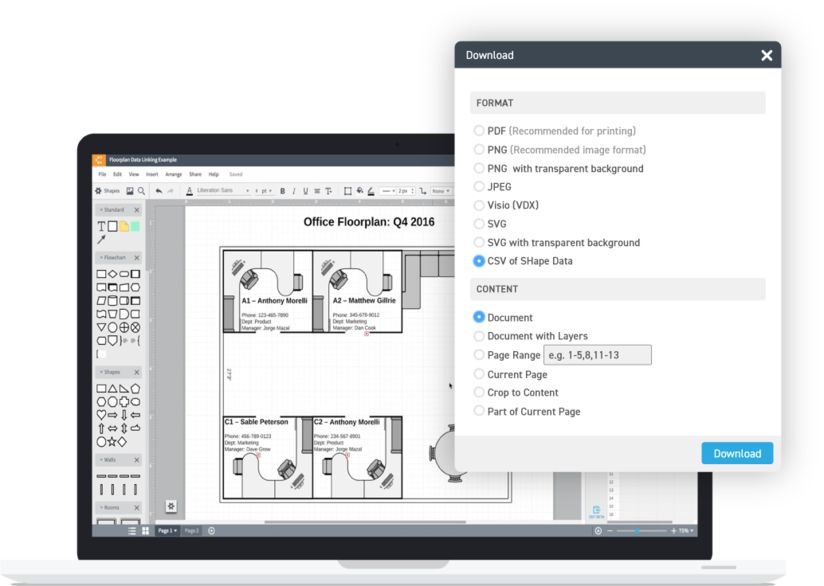Switch to the Page 2 tab

point(191,530)
